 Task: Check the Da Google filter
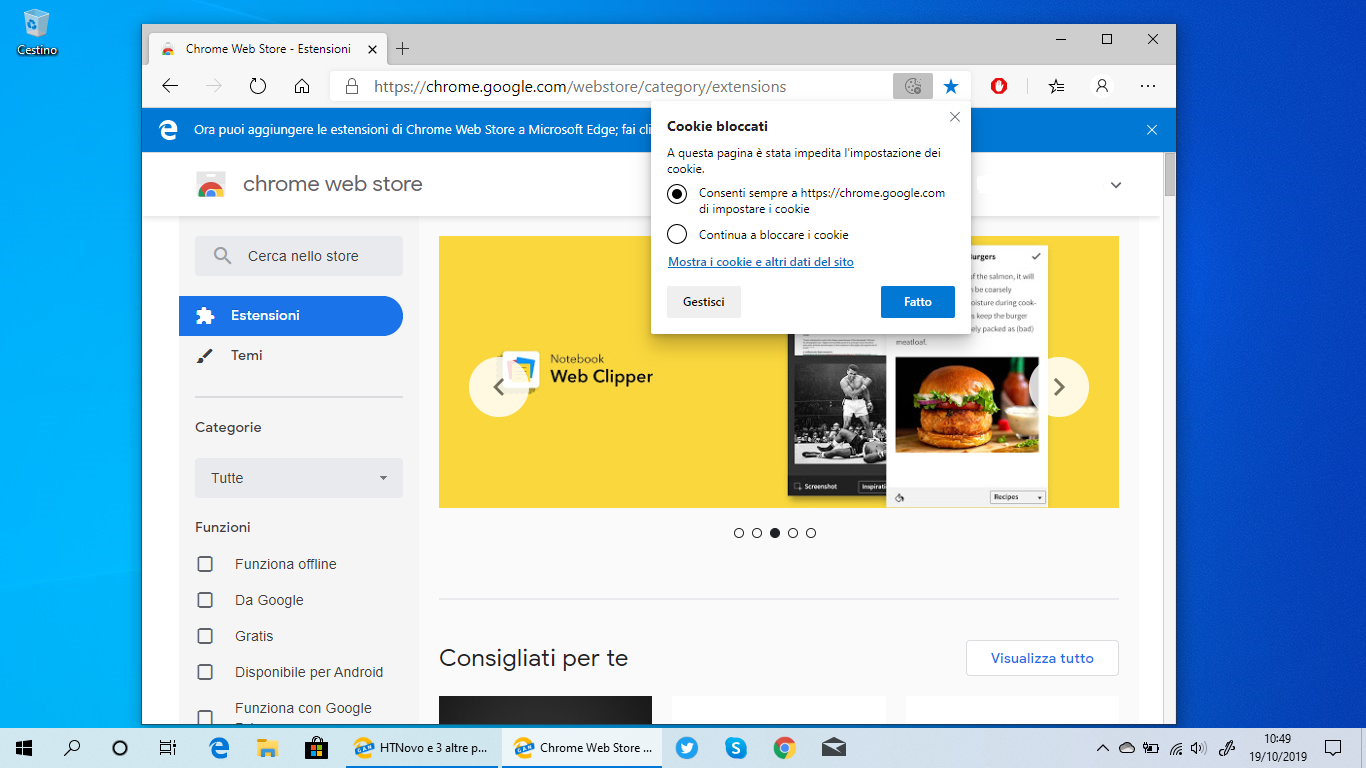pyautogui.click(x=205, y=600)
